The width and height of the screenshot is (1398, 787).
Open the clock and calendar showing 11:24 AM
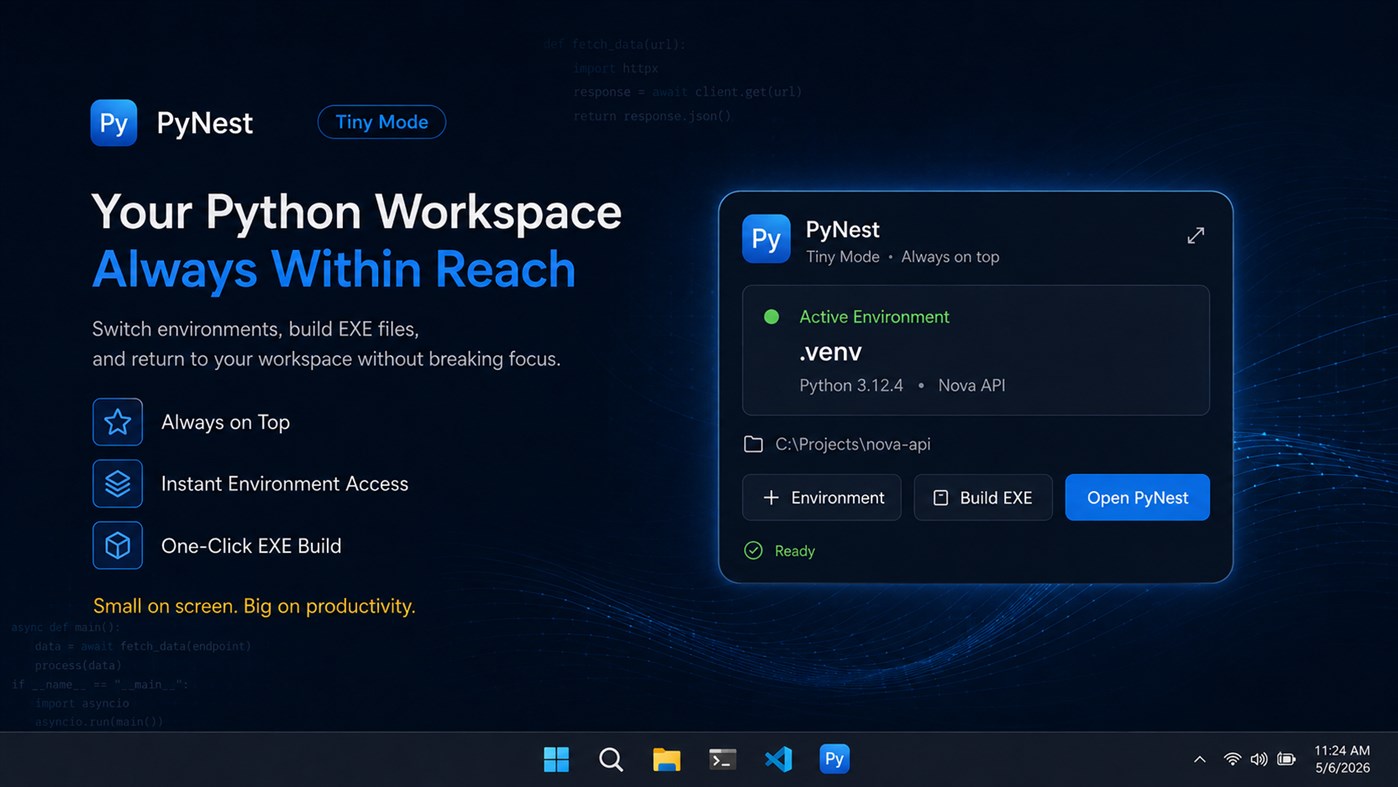(1342, 759)
